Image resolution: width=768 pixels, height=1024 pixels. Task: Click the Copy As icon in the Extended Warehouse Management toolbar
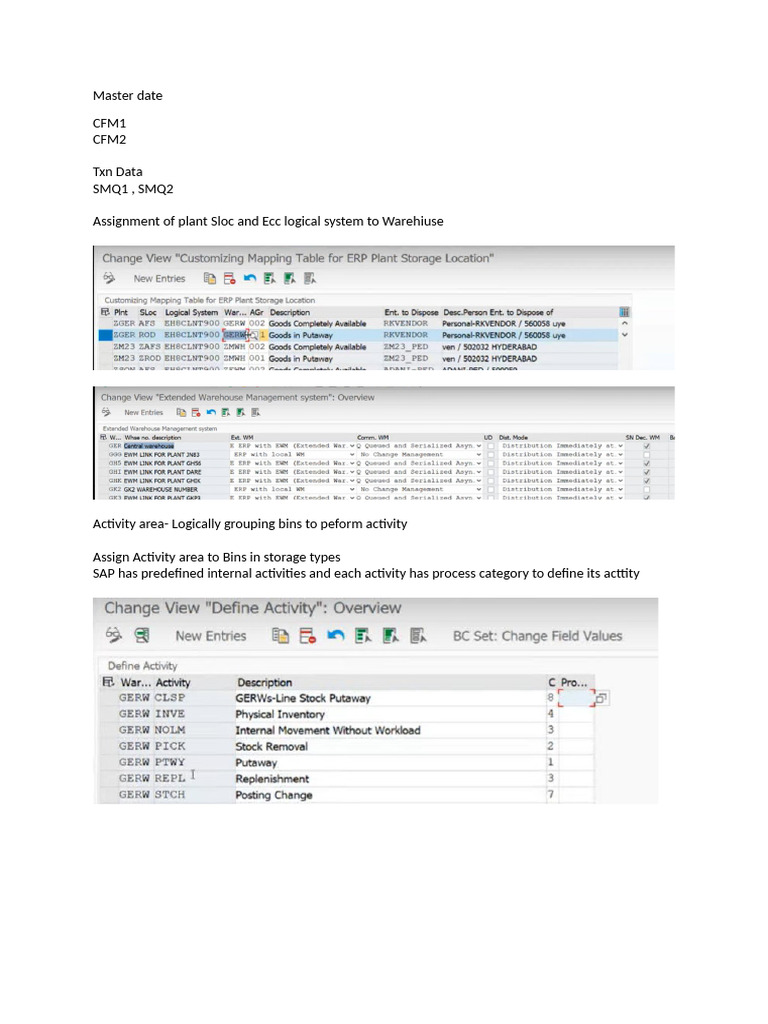(181, 412)
